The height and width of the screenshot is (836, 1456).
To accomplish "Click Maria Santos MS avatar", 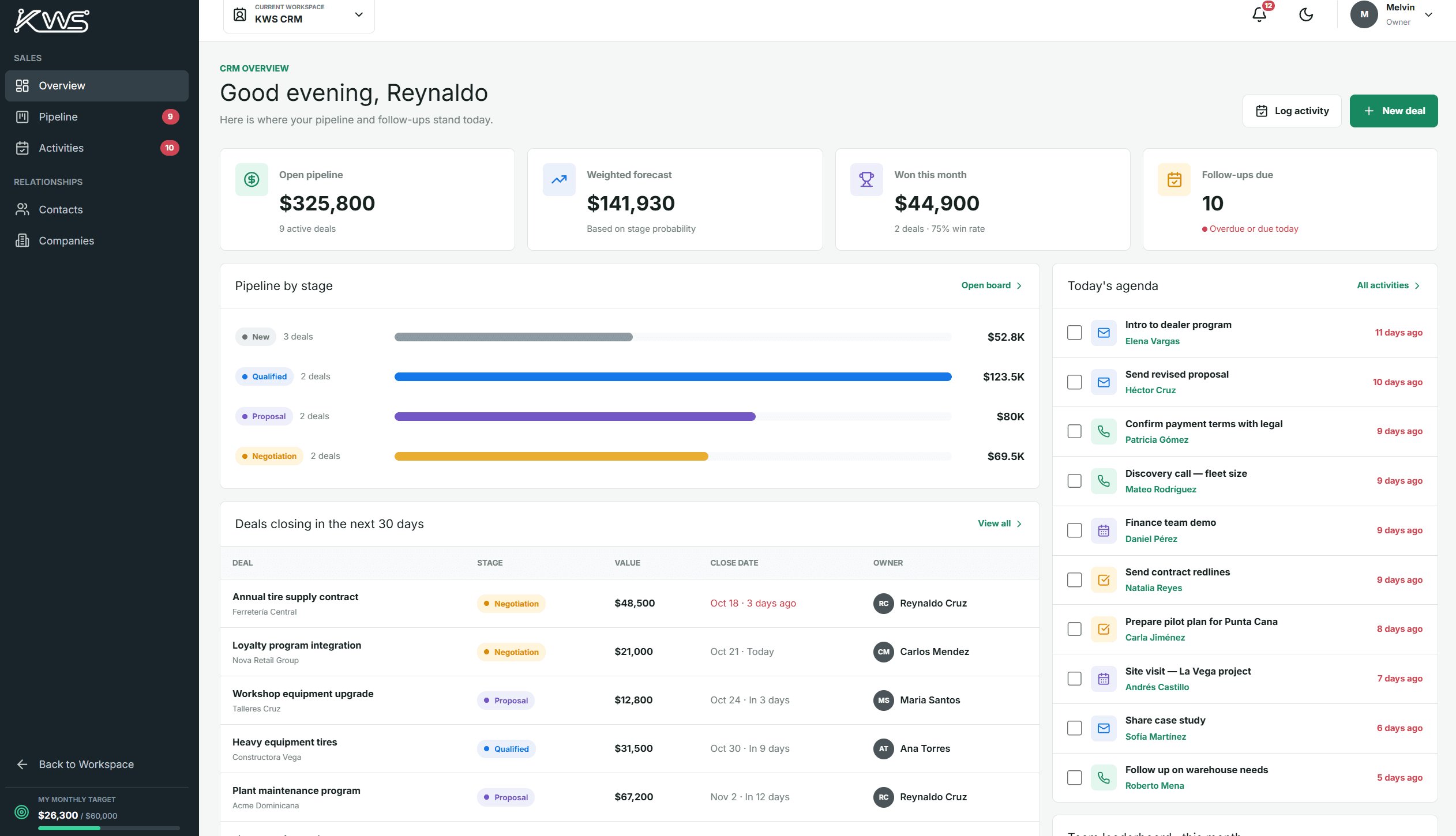I will pyautogui.click(x=883, y=700).
